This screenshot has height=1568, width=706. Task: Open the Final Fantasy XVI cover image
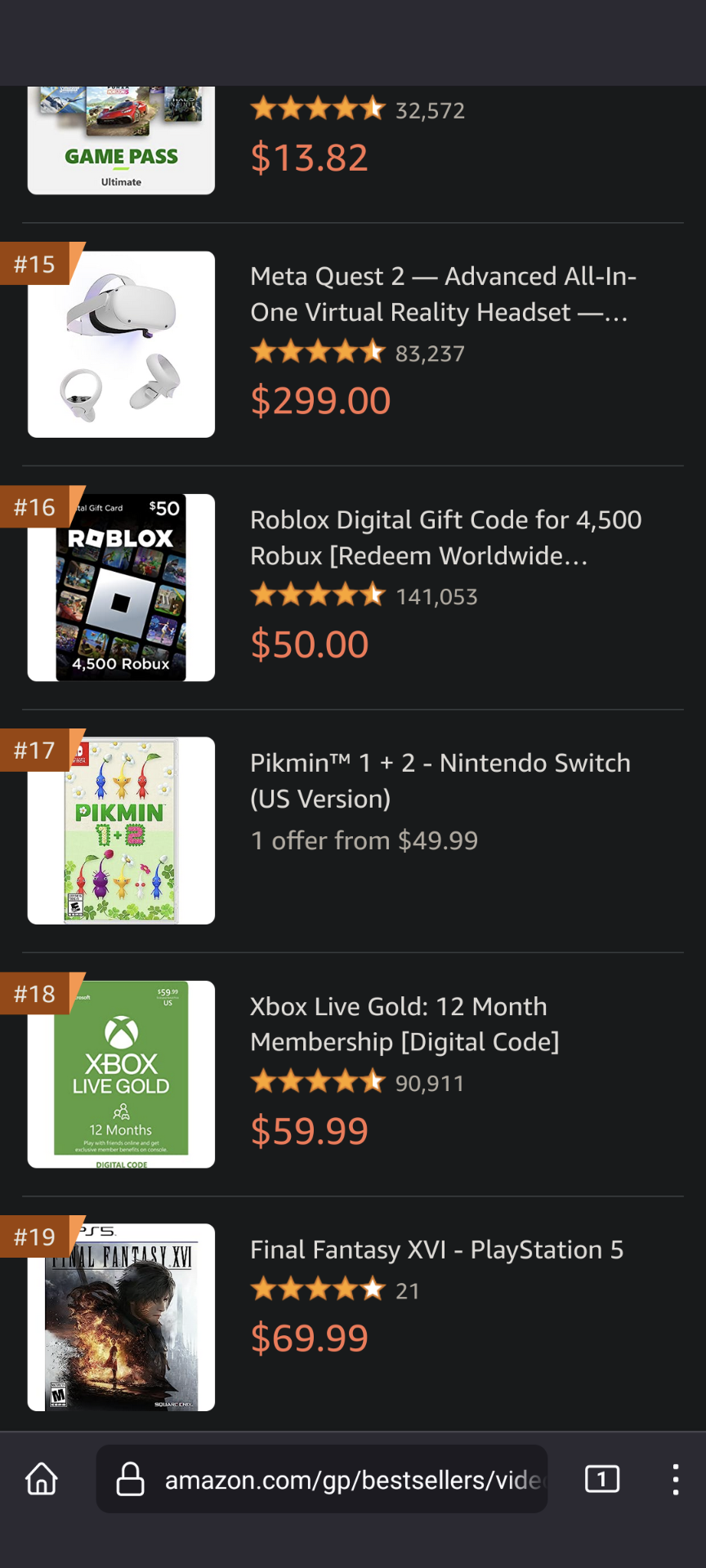point(121,1316)
